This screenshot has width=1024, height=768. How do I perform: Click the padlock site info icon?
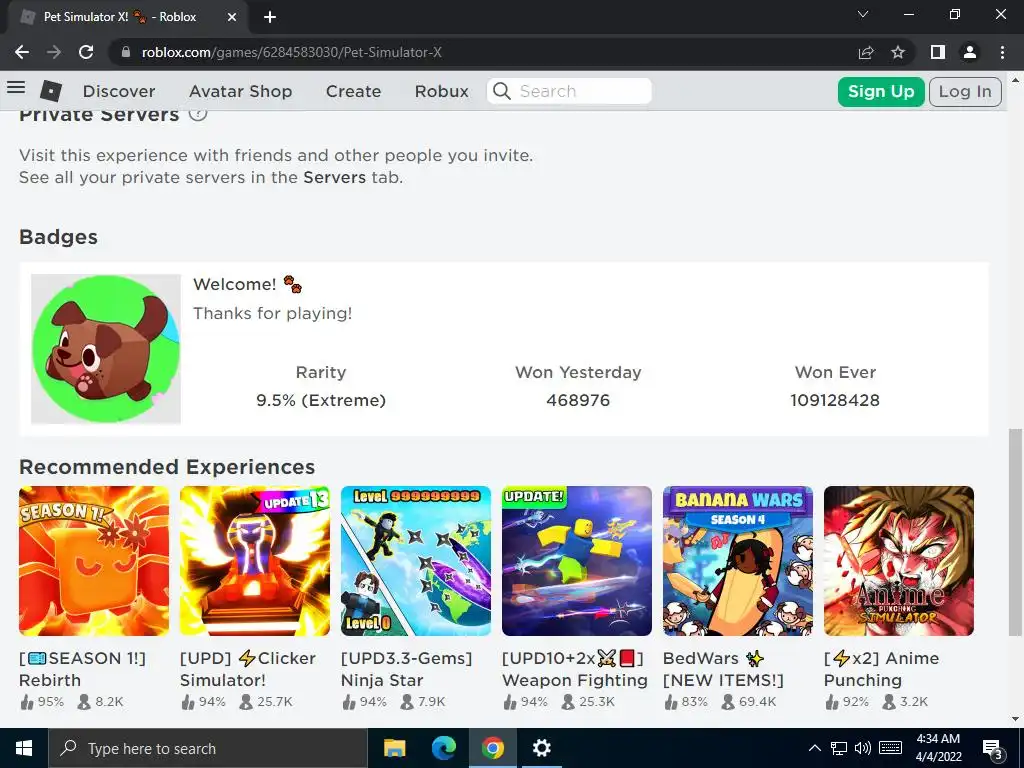coord(126,52)
